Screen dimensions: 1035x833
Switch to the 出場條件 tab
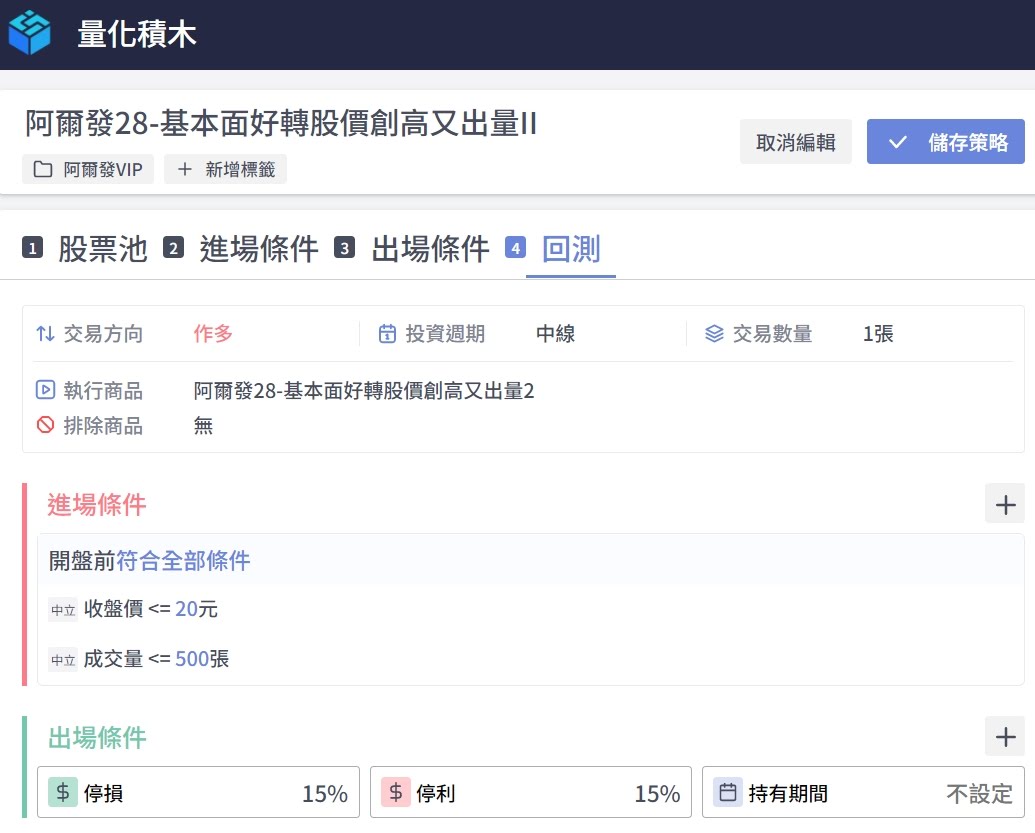(429, 248)
